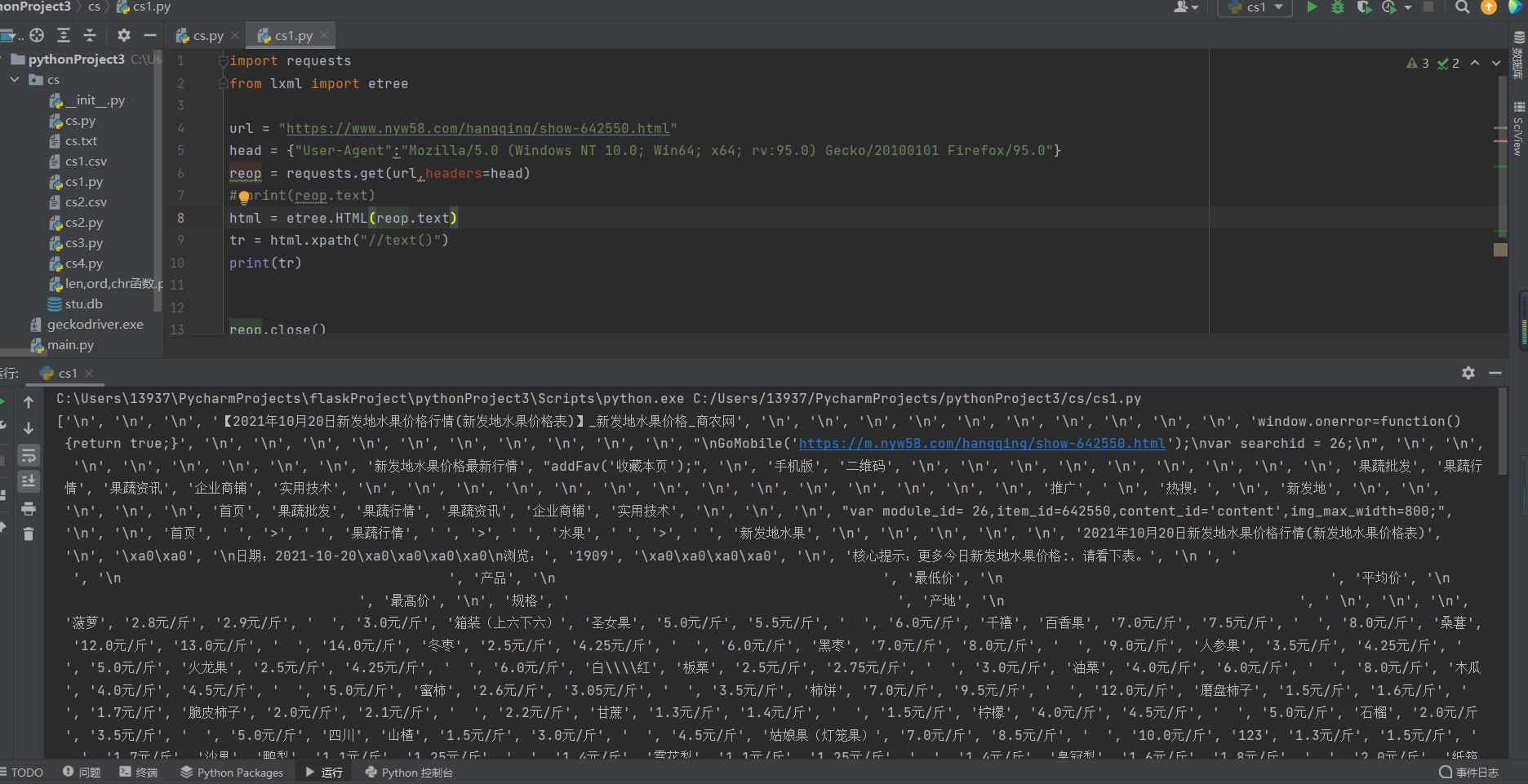This screenshot has height=784, width=1528.
Task: Collapse all items in the project tree
Action: (x=90, y=35)
